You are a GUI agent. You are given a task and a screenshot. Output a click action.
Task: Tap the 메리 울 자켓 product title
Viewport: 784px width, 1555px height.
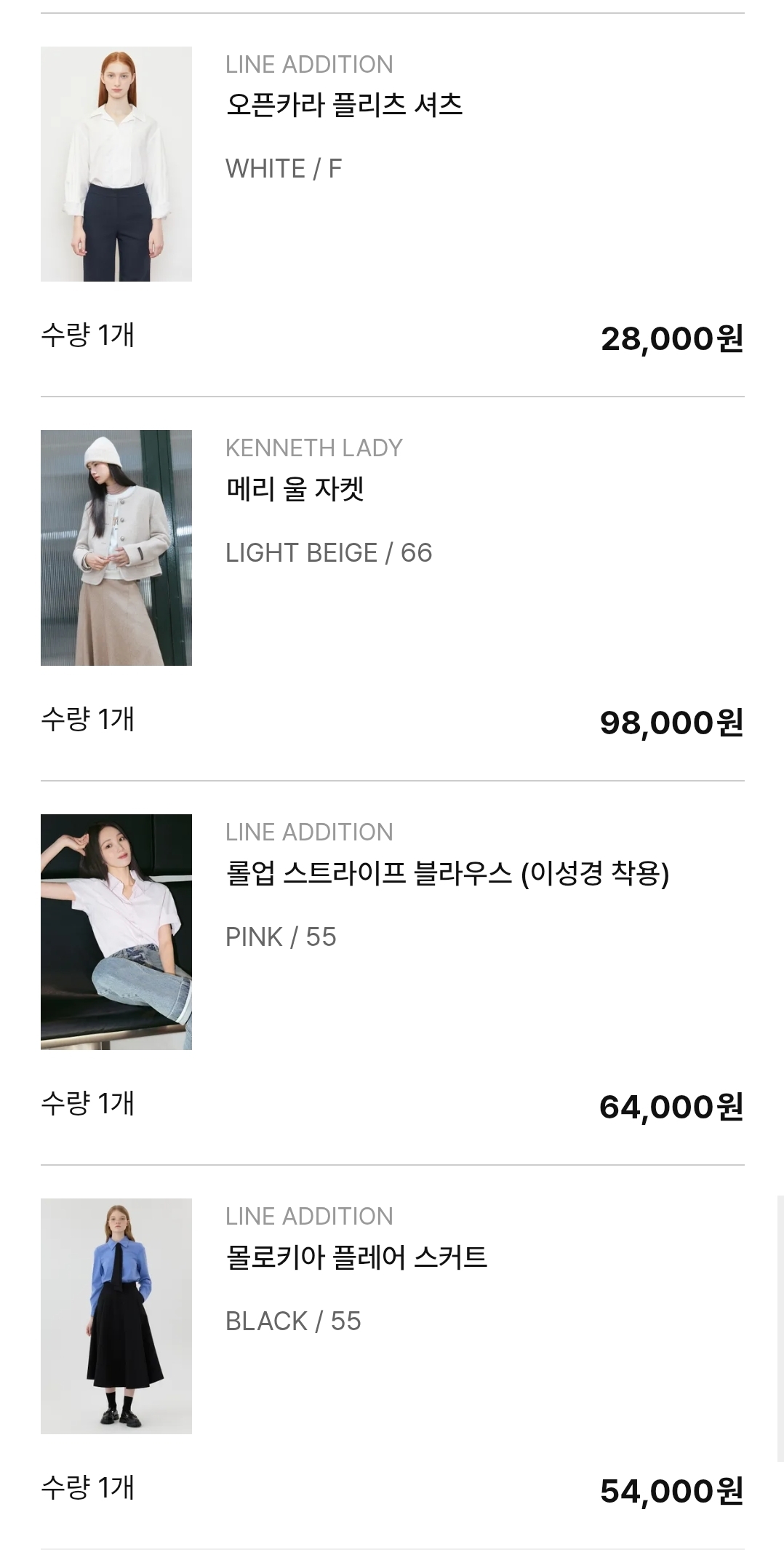pyautogui.click(x=295, y=488)
